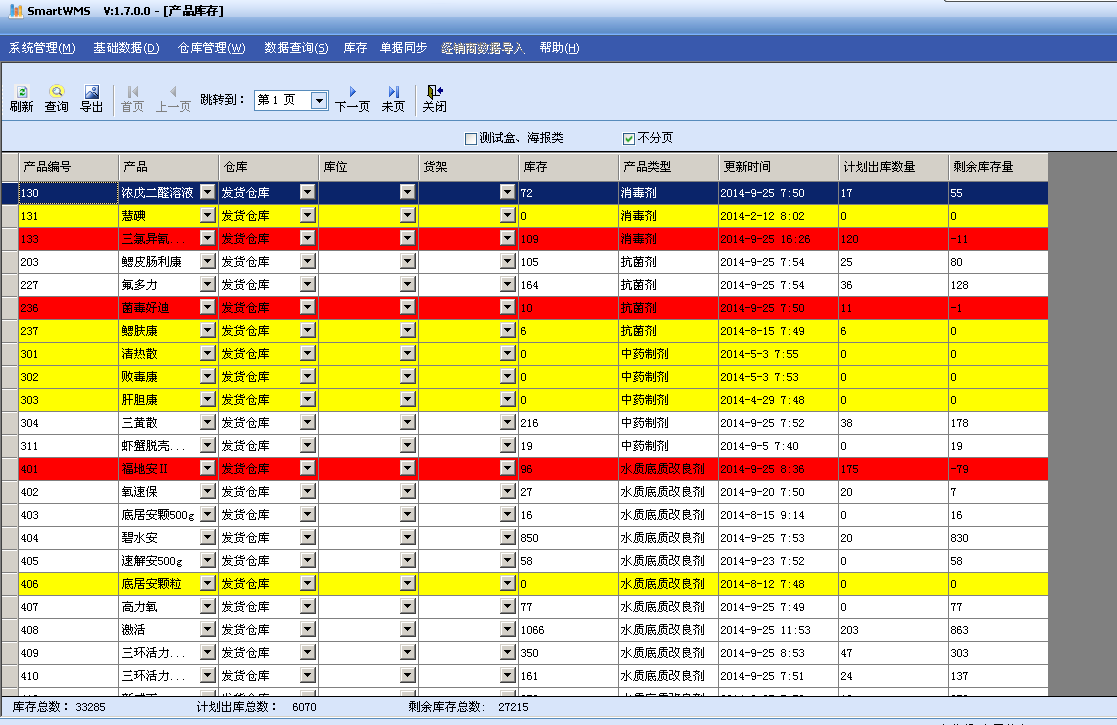Sort by 库存 column header
The image size is (1117, 725).
click(568, 167)
